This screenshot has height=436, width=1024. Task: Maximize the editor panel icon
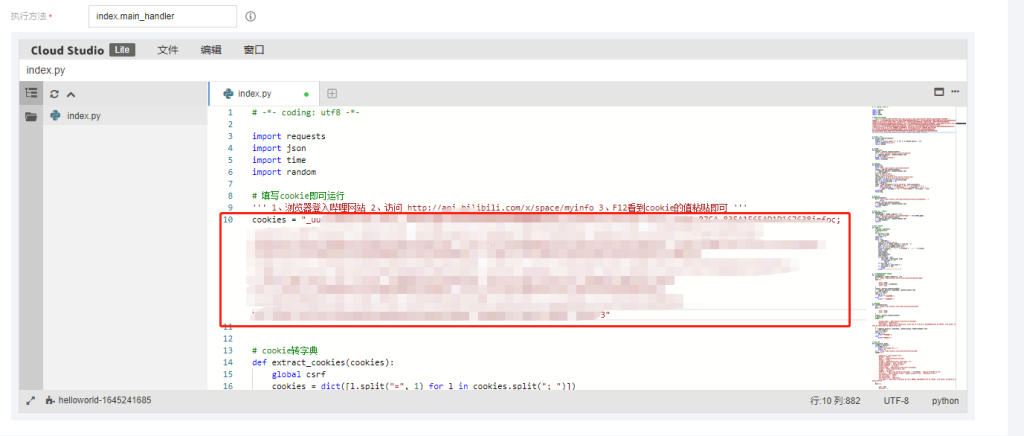coord(939,92)
